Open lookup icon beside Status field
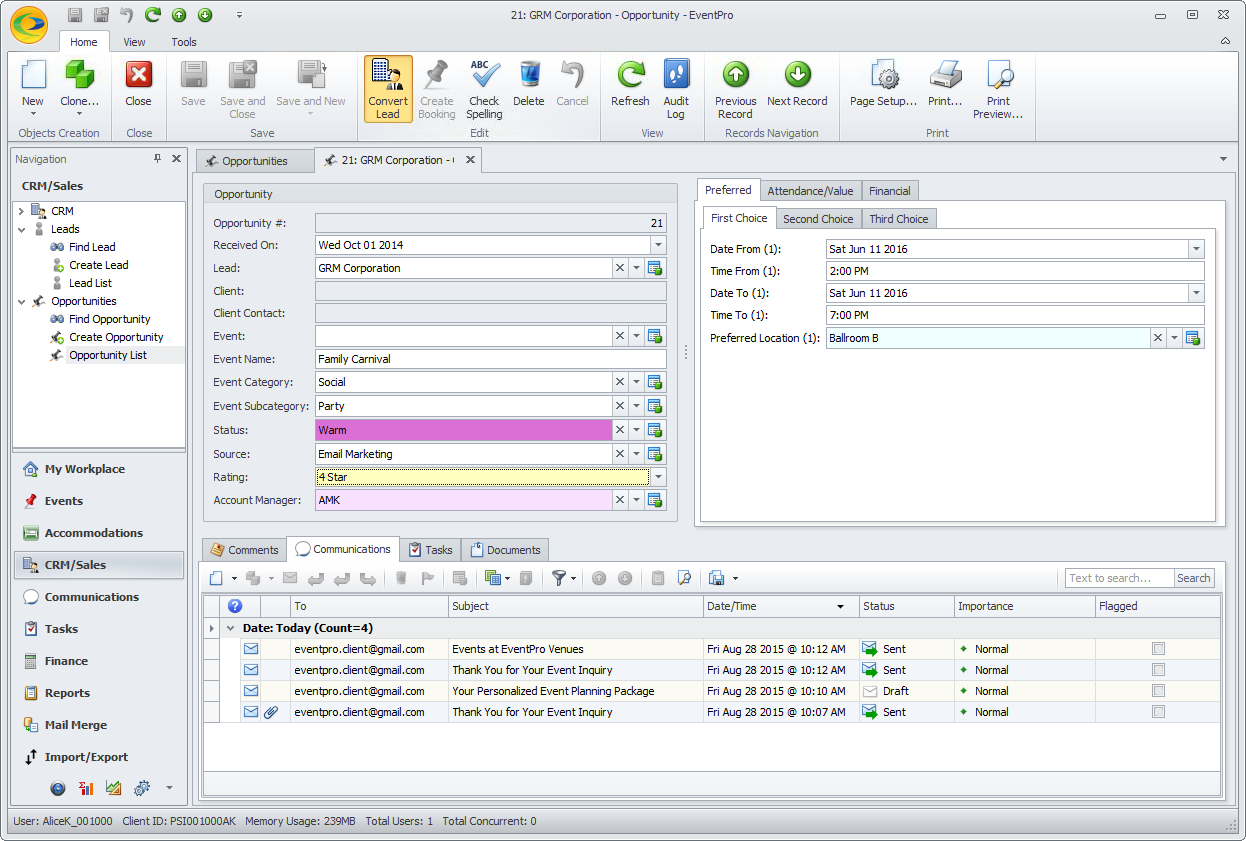This screenshot has width=1246, height=841. [x=656, y=430]
